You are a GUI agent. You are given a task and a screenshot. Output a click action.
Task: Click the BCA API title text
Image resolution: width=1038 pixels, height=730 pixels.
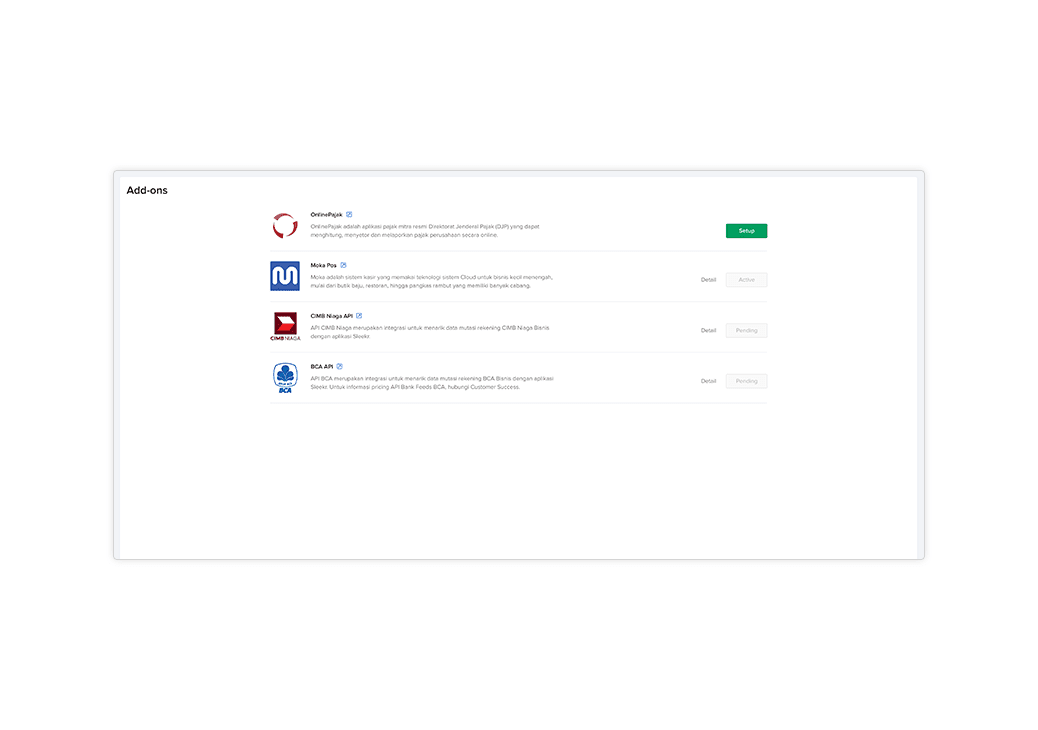[322, 367]
